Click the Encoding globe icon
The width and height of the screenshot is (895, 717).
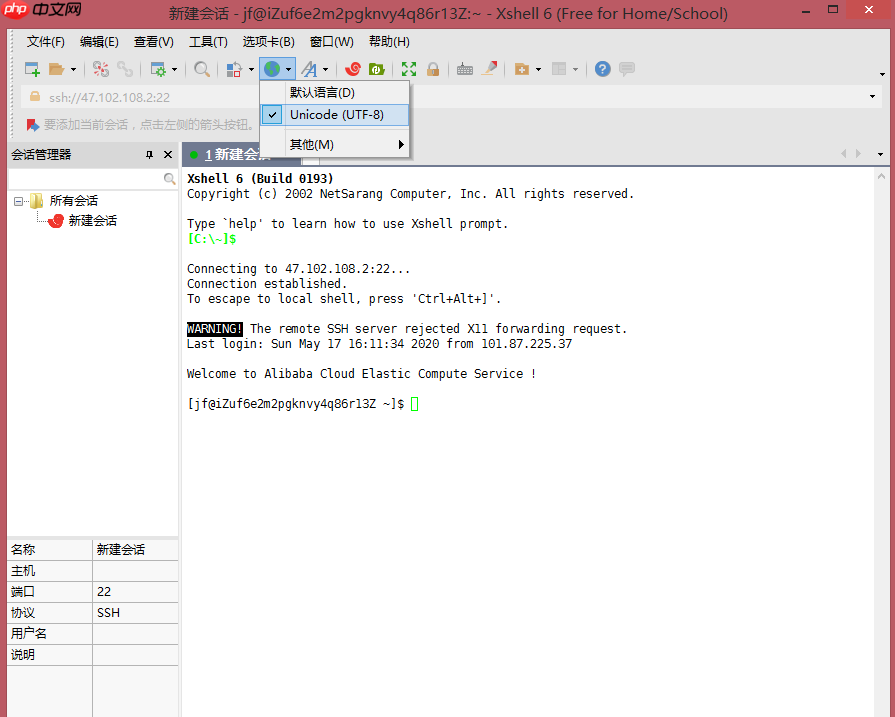pos(272,69)
